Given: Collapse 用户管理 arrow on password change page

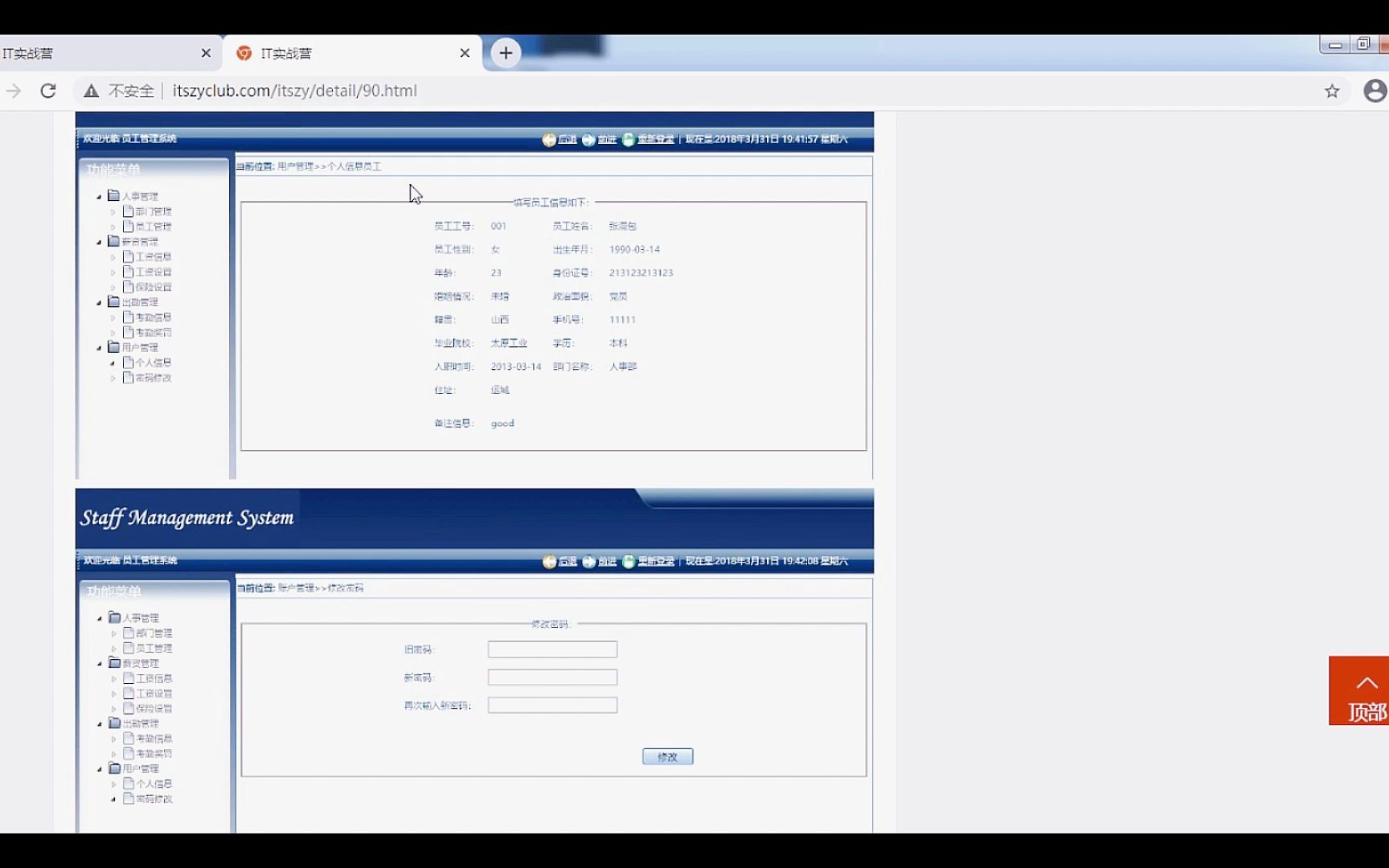Looking at the screenshot, I should [x=100, y=769].
